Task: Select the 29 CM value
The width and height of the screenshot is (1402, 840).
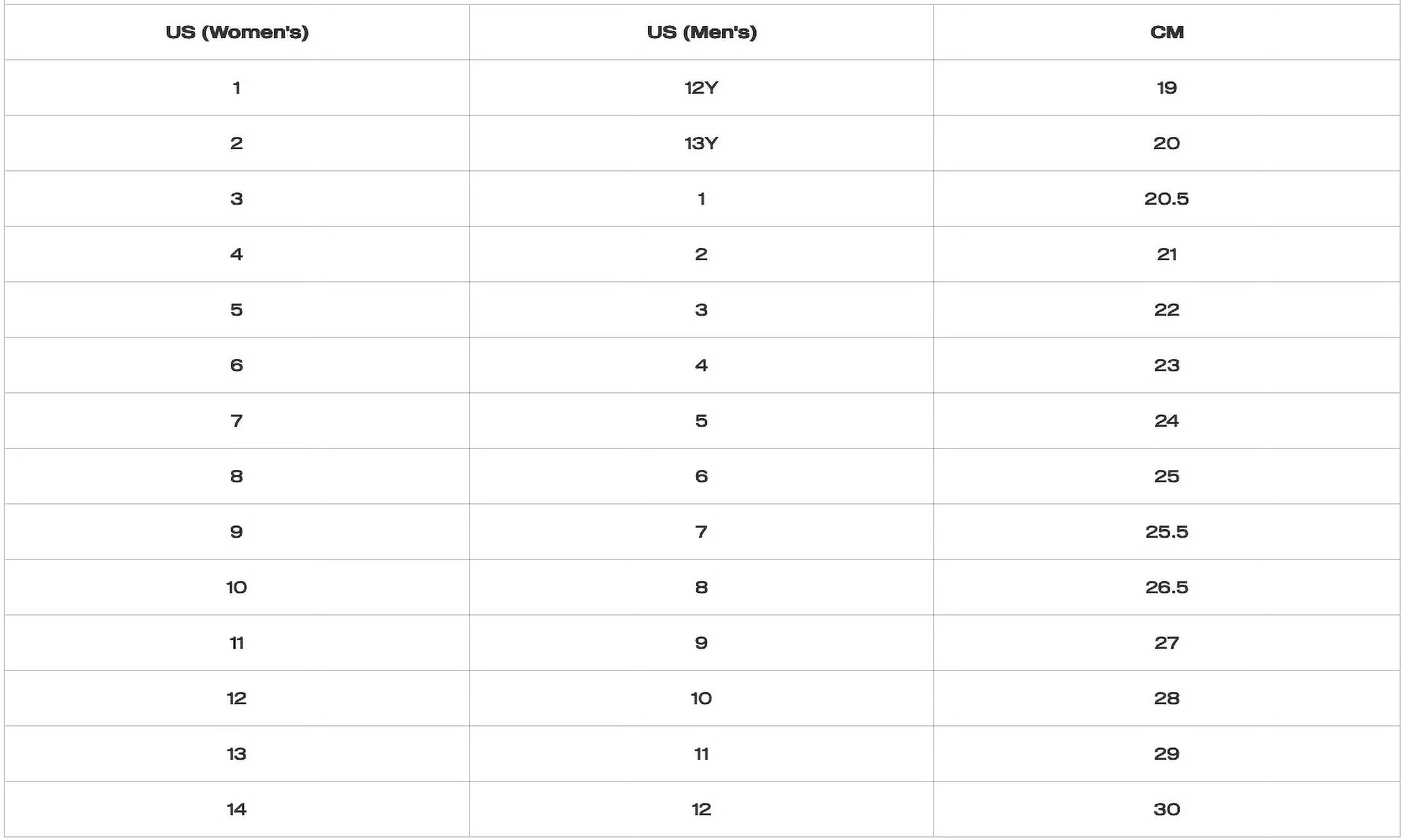Action: tap(1166, 754)
